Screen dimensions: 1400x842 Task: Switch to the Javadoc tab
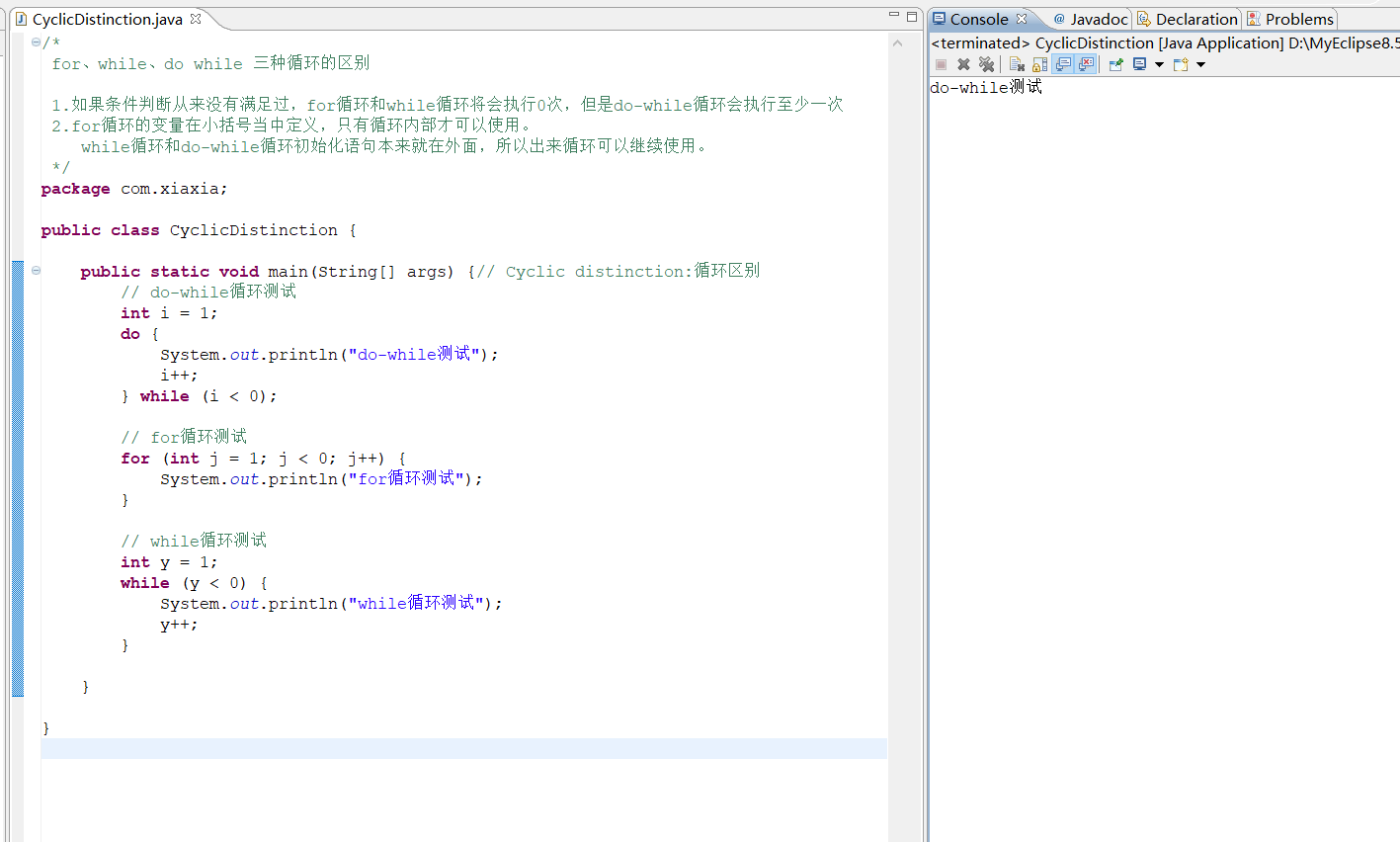click(1091, 19)
